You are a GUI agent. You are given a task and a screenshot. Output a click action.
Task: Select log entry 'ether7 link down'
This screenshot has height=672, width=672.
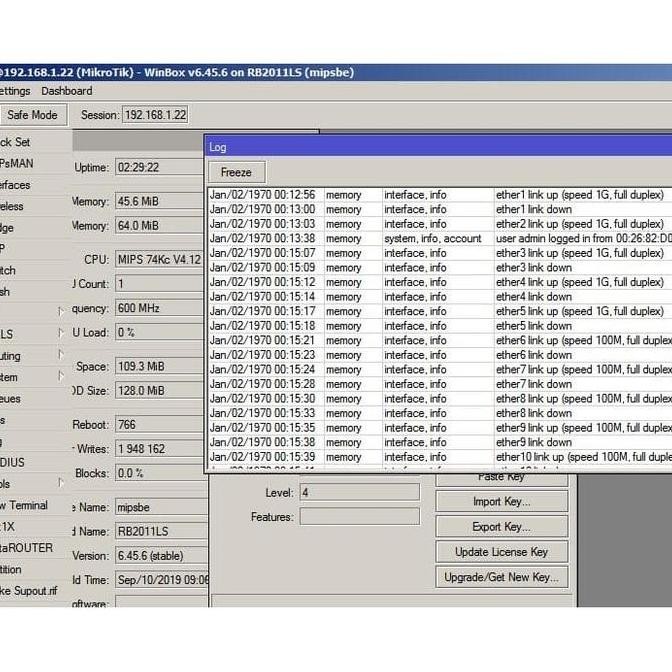click(440, 384)
